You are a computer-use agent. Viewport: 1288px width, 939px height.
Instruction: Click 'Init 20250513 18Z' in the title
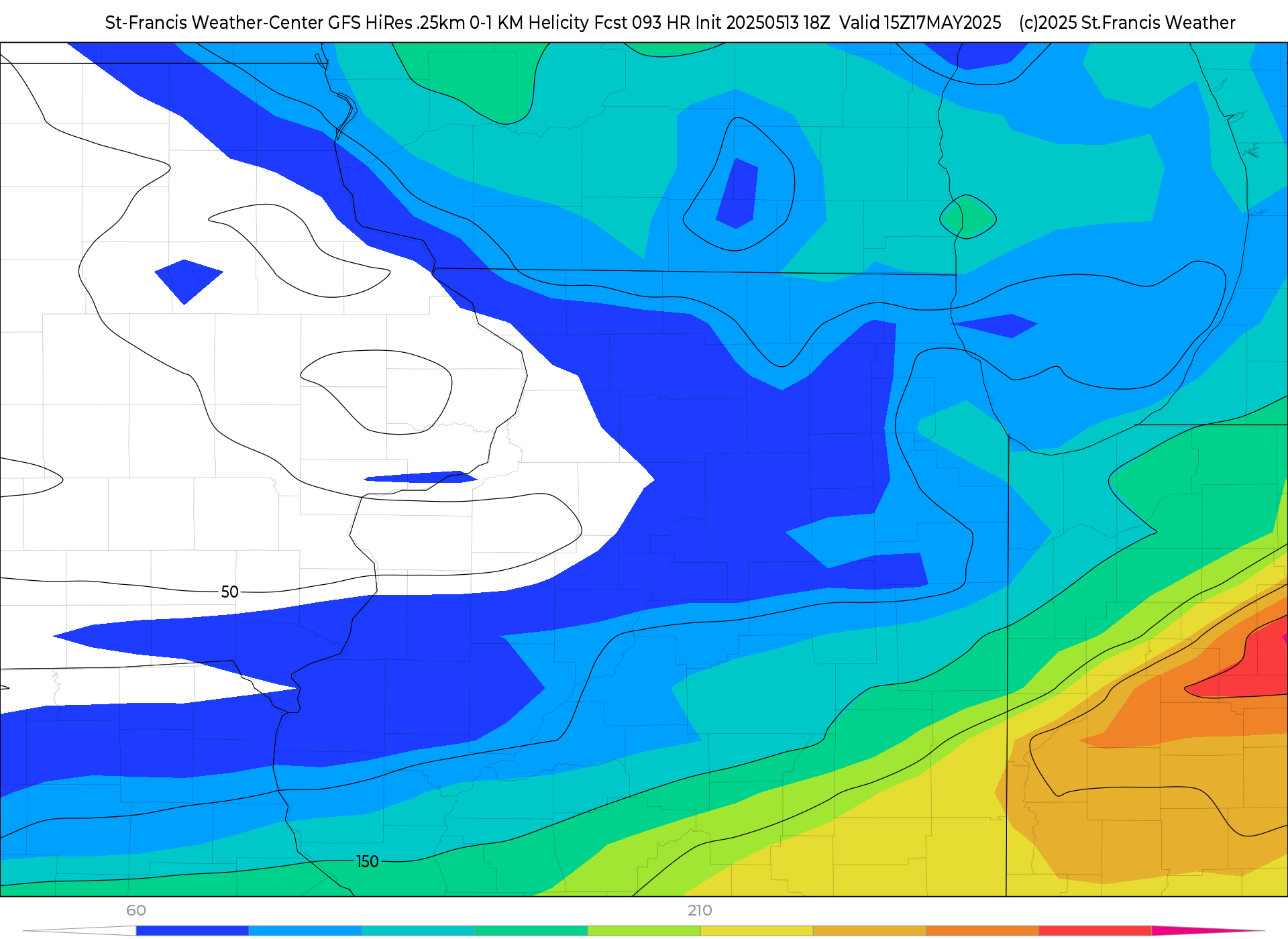tap(763, 23)
